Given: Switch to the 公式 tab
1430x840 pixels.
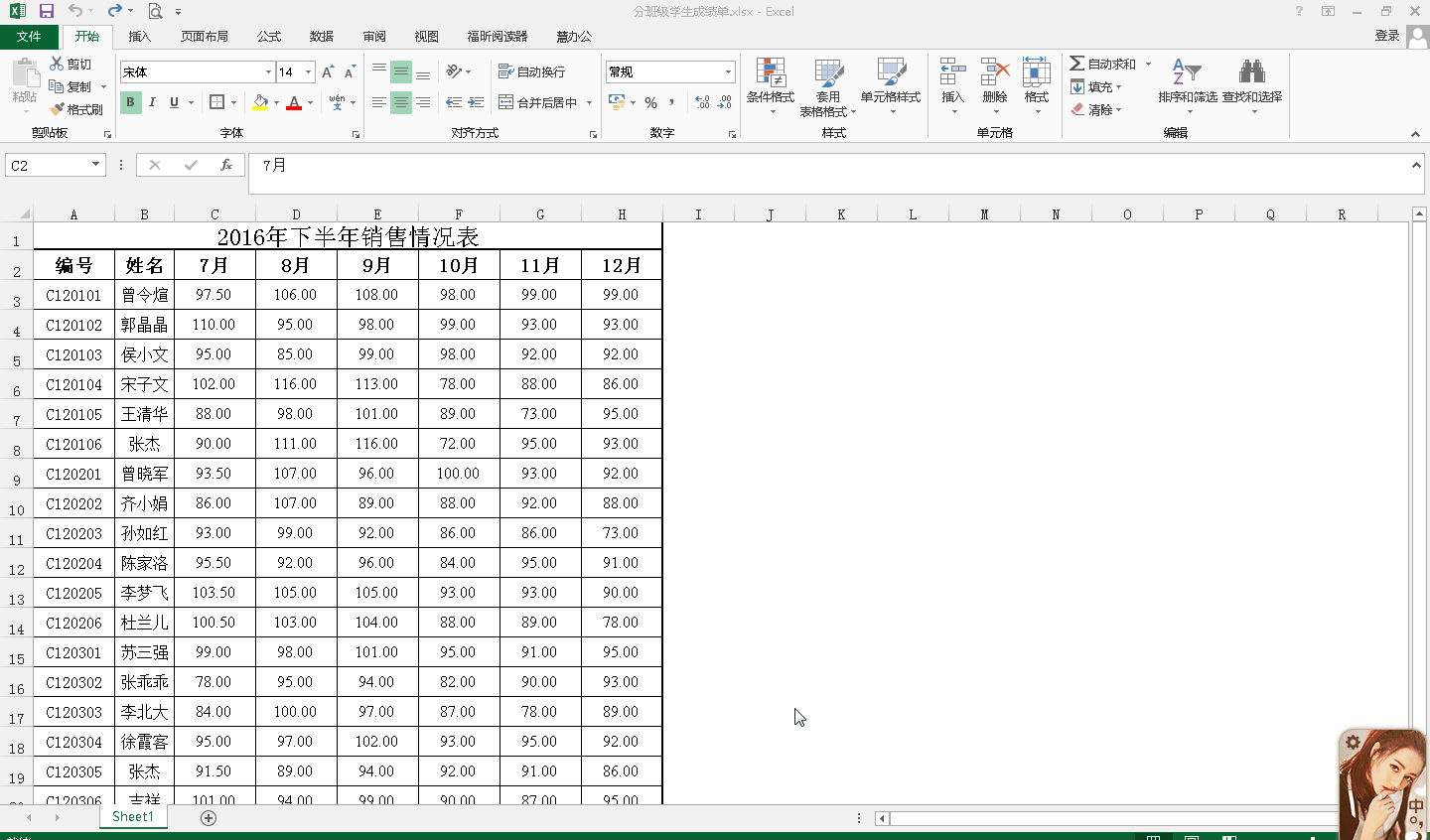Looking at the screenshot, I should 269,37.
